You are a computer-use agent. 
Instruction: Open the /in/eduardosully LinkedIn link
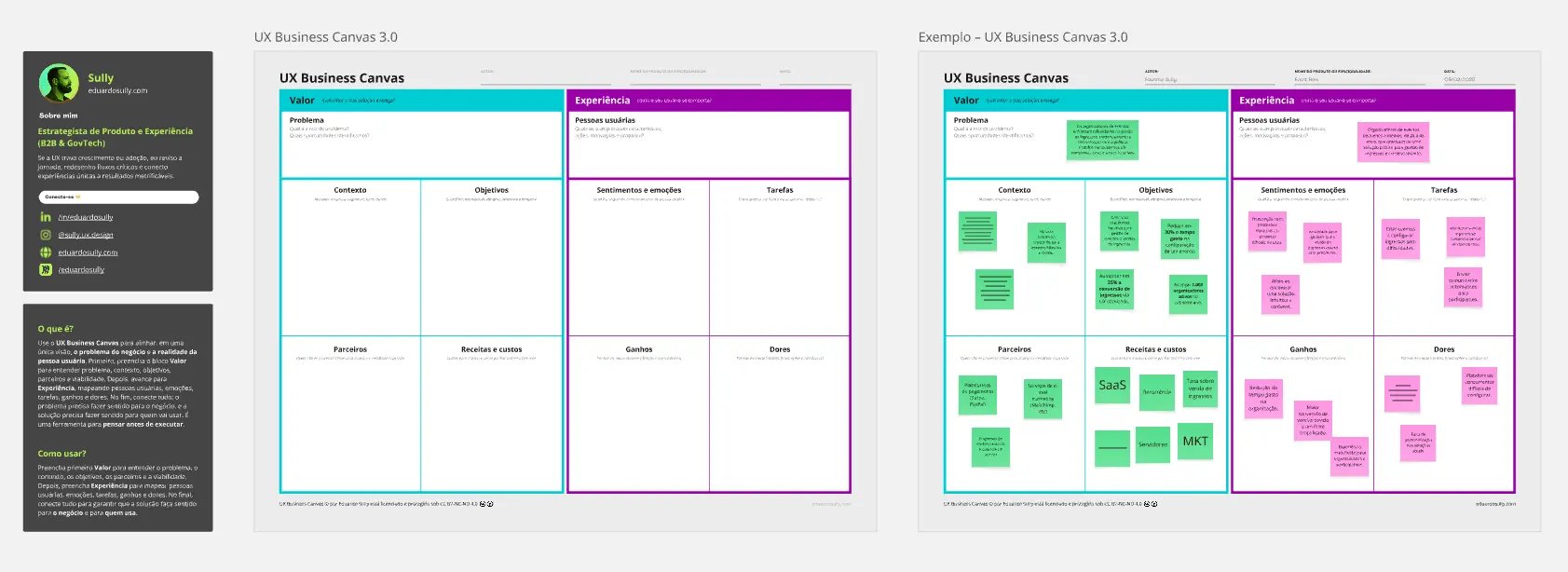(x=86, y=217)
